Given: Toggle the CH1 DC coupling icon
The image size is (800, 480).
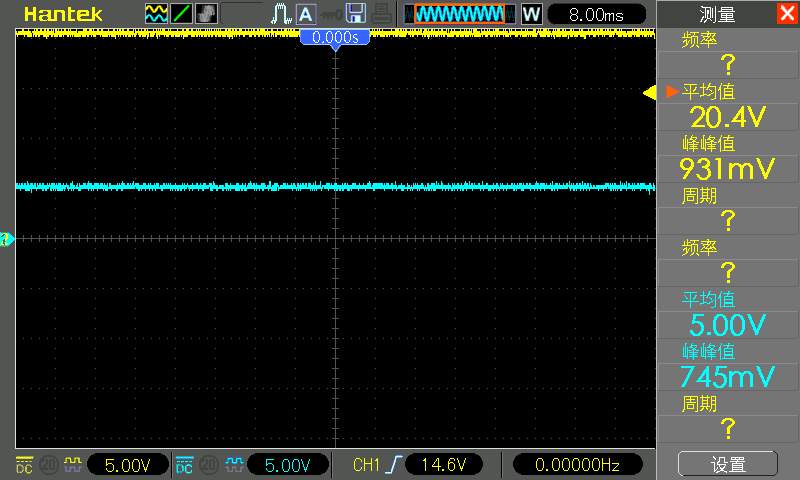Looking at the screenshot, I should tap(24, 465).
